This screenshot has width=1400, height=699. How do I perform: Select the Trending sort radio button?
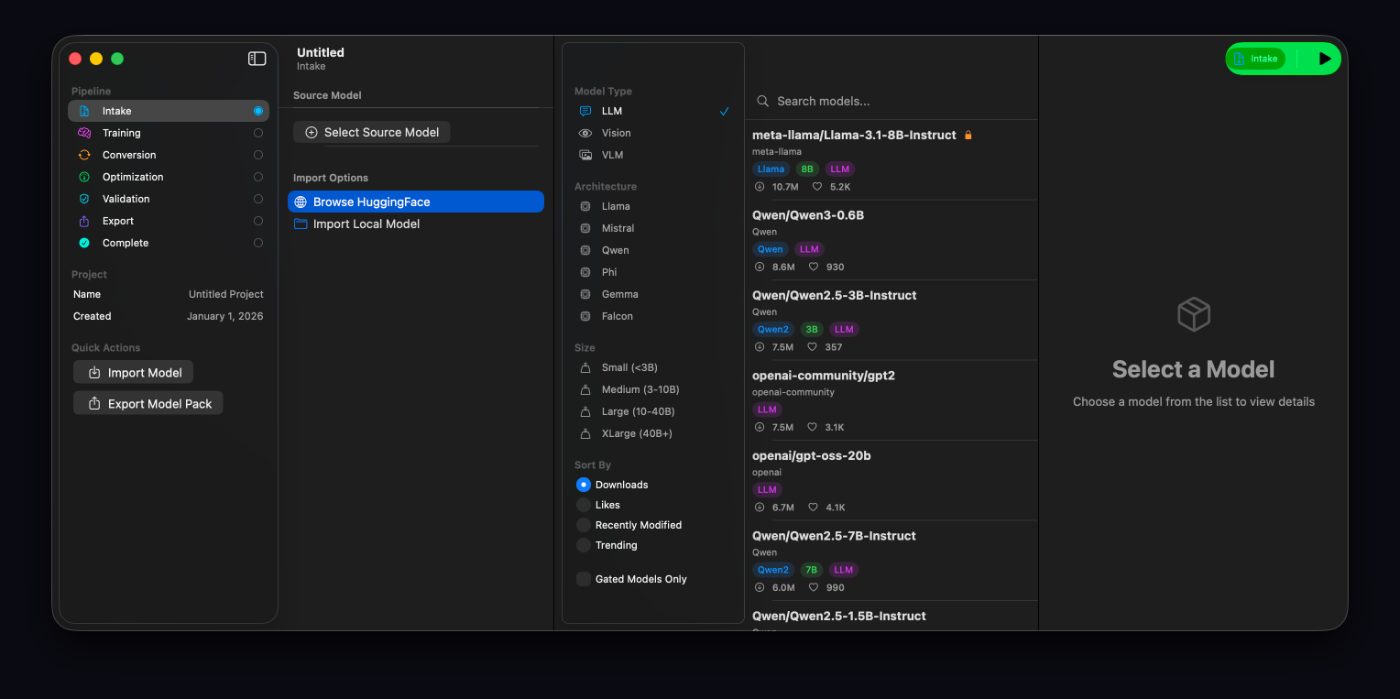coord(583,545)
